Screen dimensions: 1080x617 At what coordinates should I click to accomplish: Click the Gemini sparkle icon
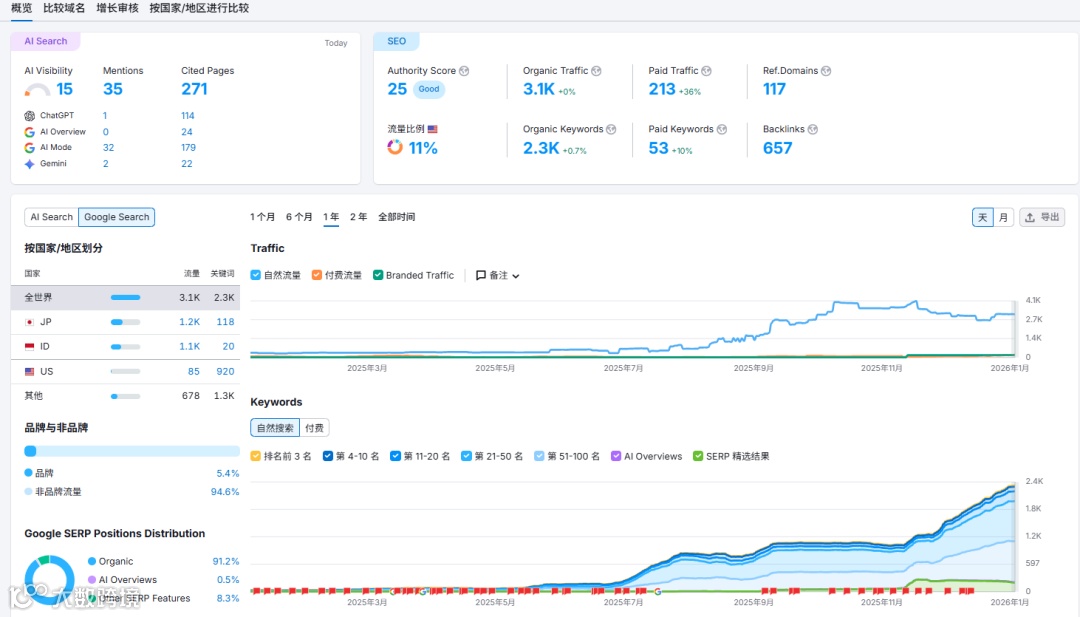point(30,164)
